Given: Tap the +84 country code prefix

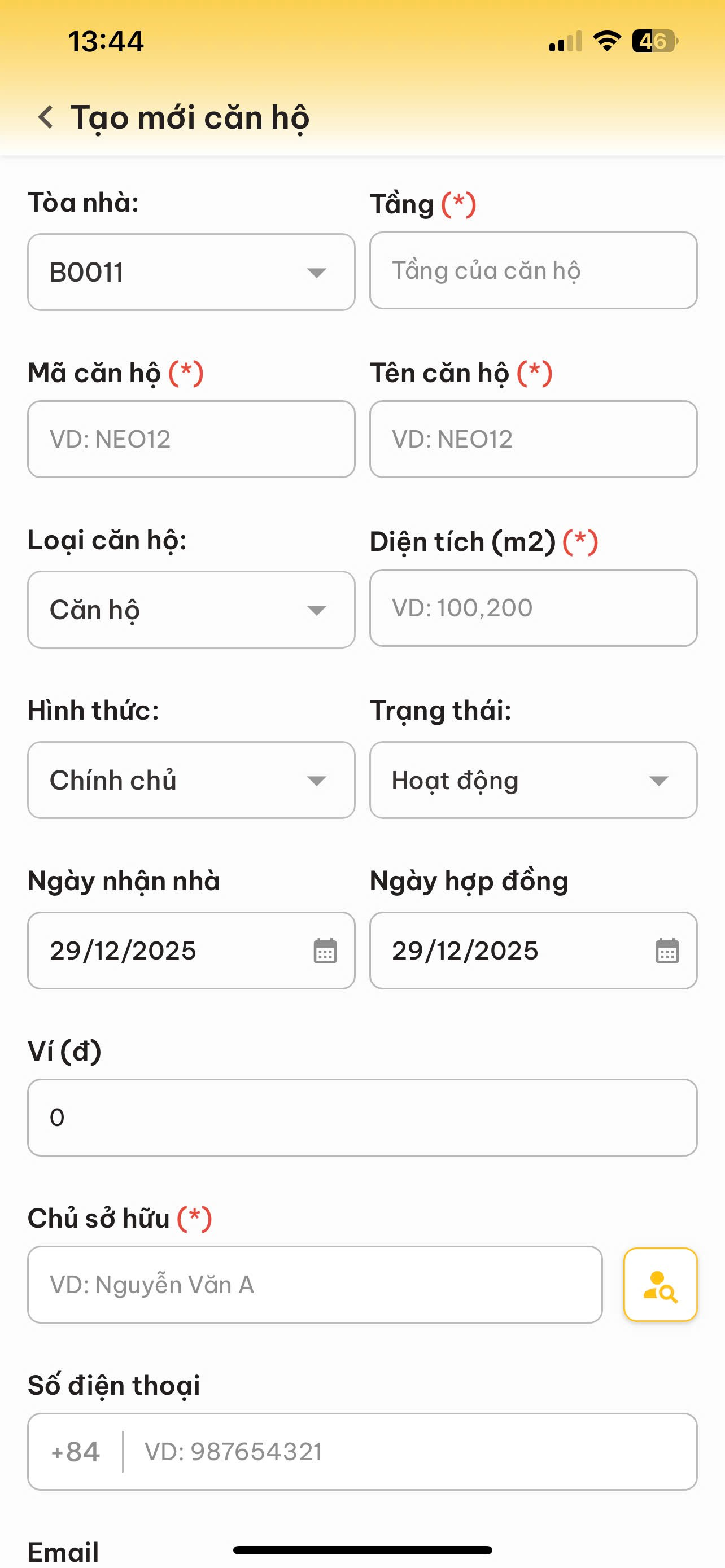Looking at the screenshot, I should click(76, 1452).
